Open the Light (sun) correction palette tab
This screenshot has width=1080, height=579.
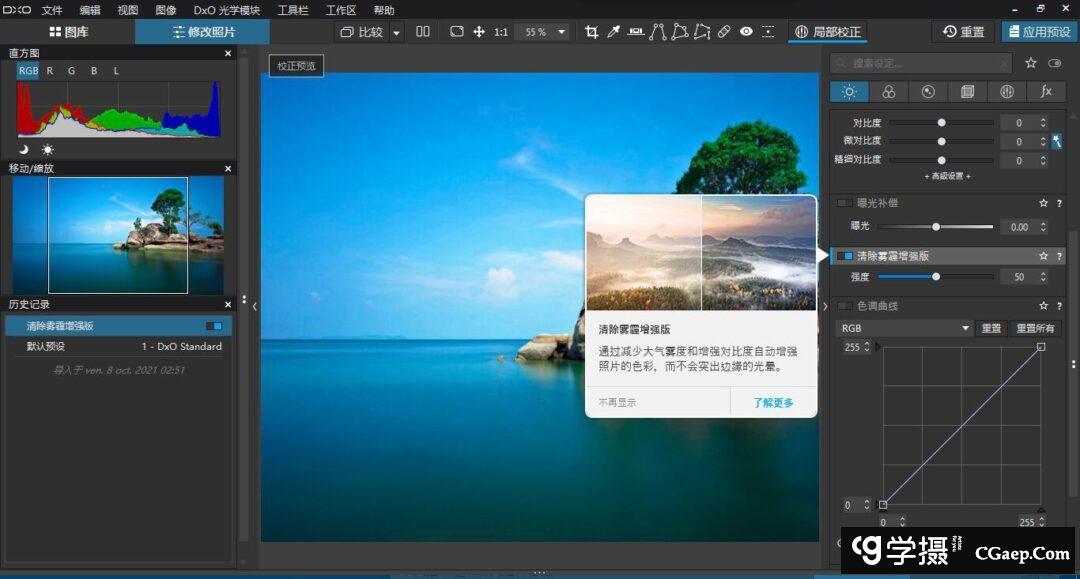(849, 92)
